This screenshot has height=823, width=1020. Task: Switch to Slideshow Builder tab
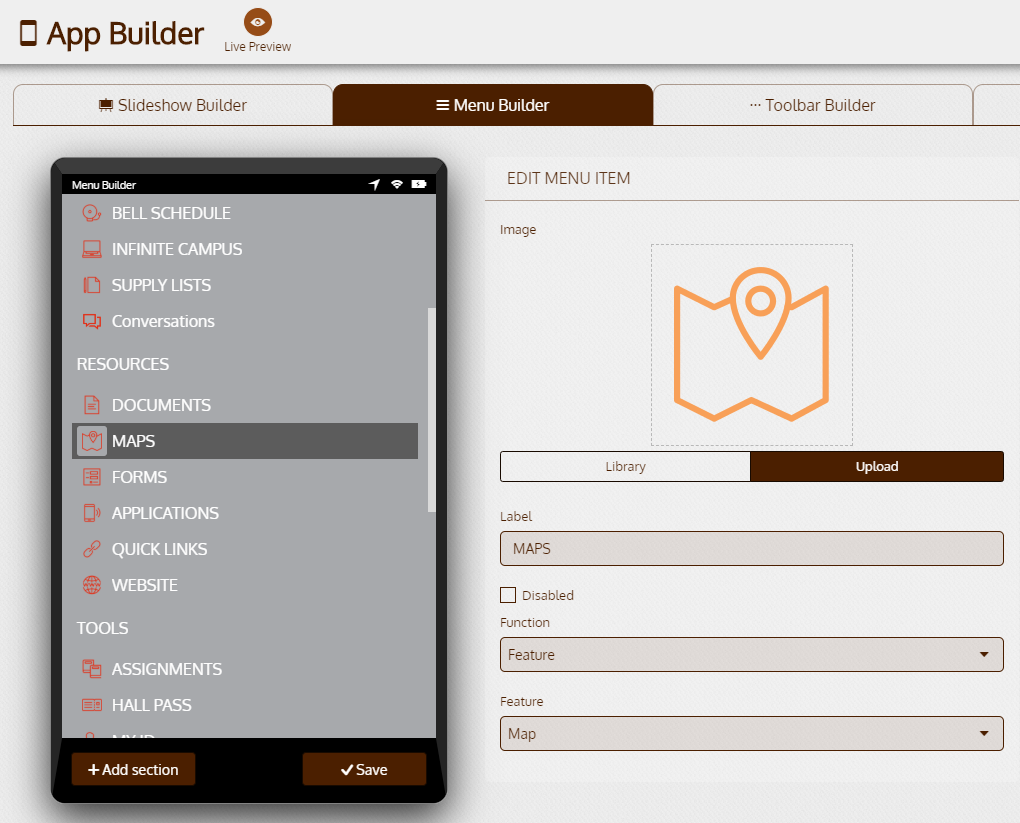point(173,105)
